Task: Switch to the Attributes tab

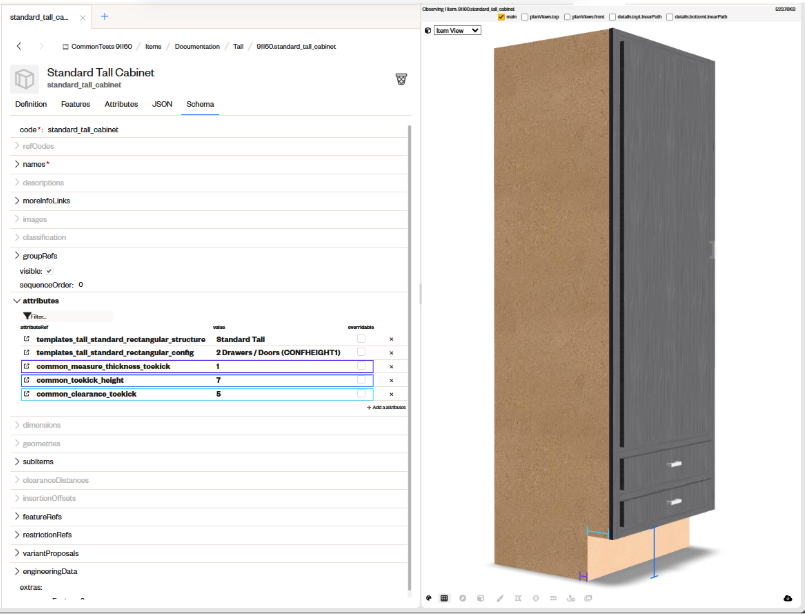Action: [x=121, y=104]
